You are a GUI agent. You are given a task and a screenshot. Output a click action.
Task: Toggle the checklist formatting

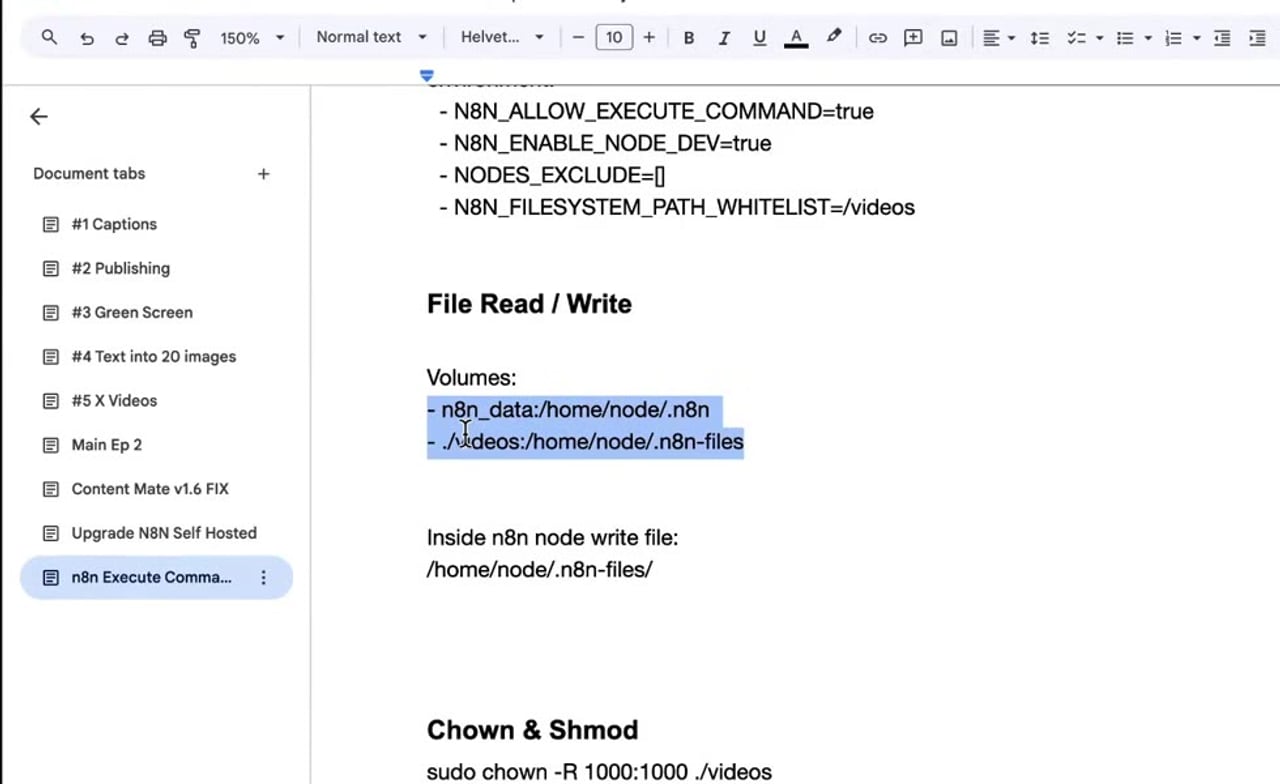point(1076,38)
